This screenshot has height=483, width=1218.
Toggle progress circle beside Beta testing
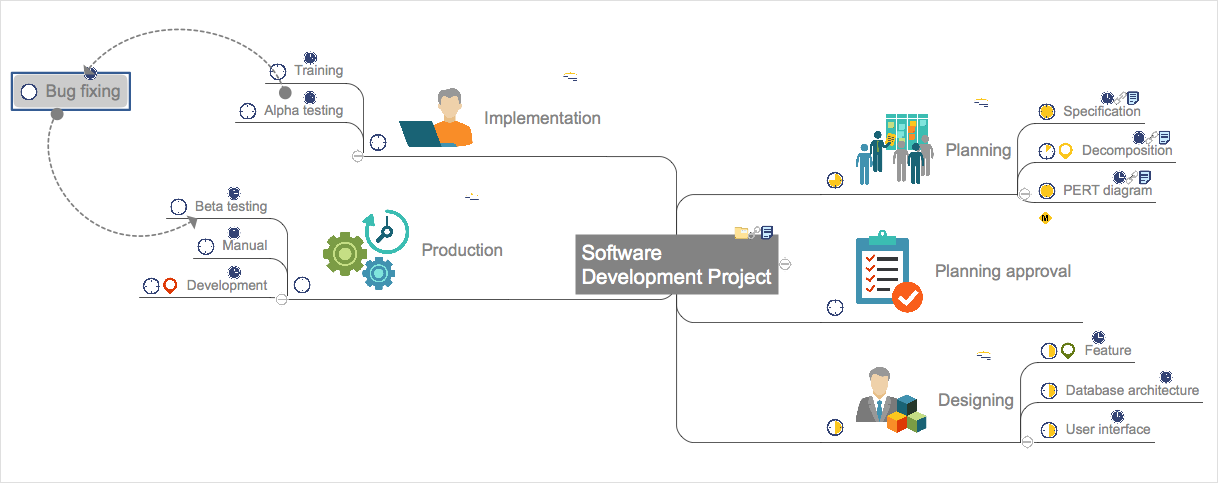(x=178, y=207)
